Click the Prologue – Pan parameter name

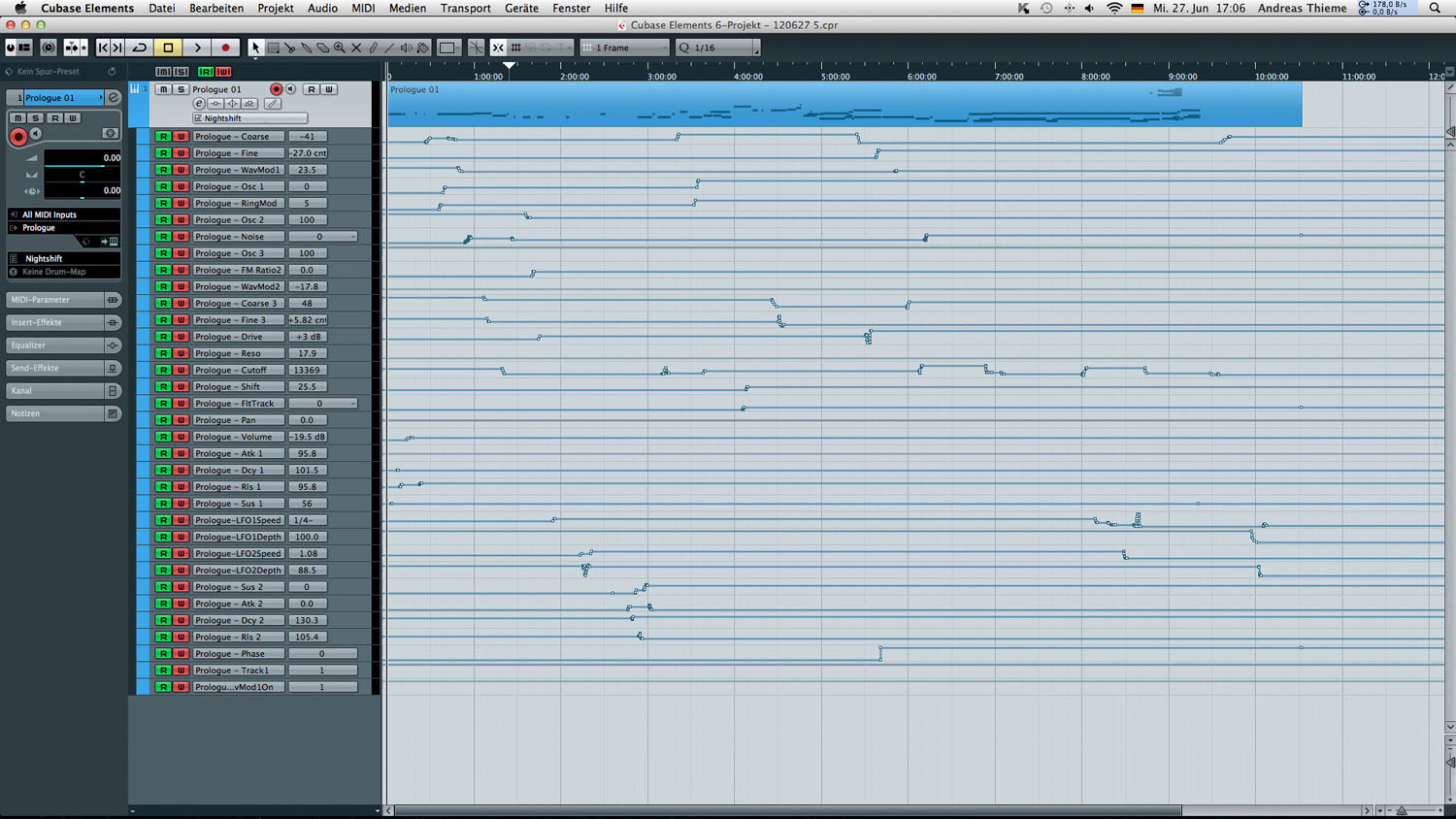(238, 420)
